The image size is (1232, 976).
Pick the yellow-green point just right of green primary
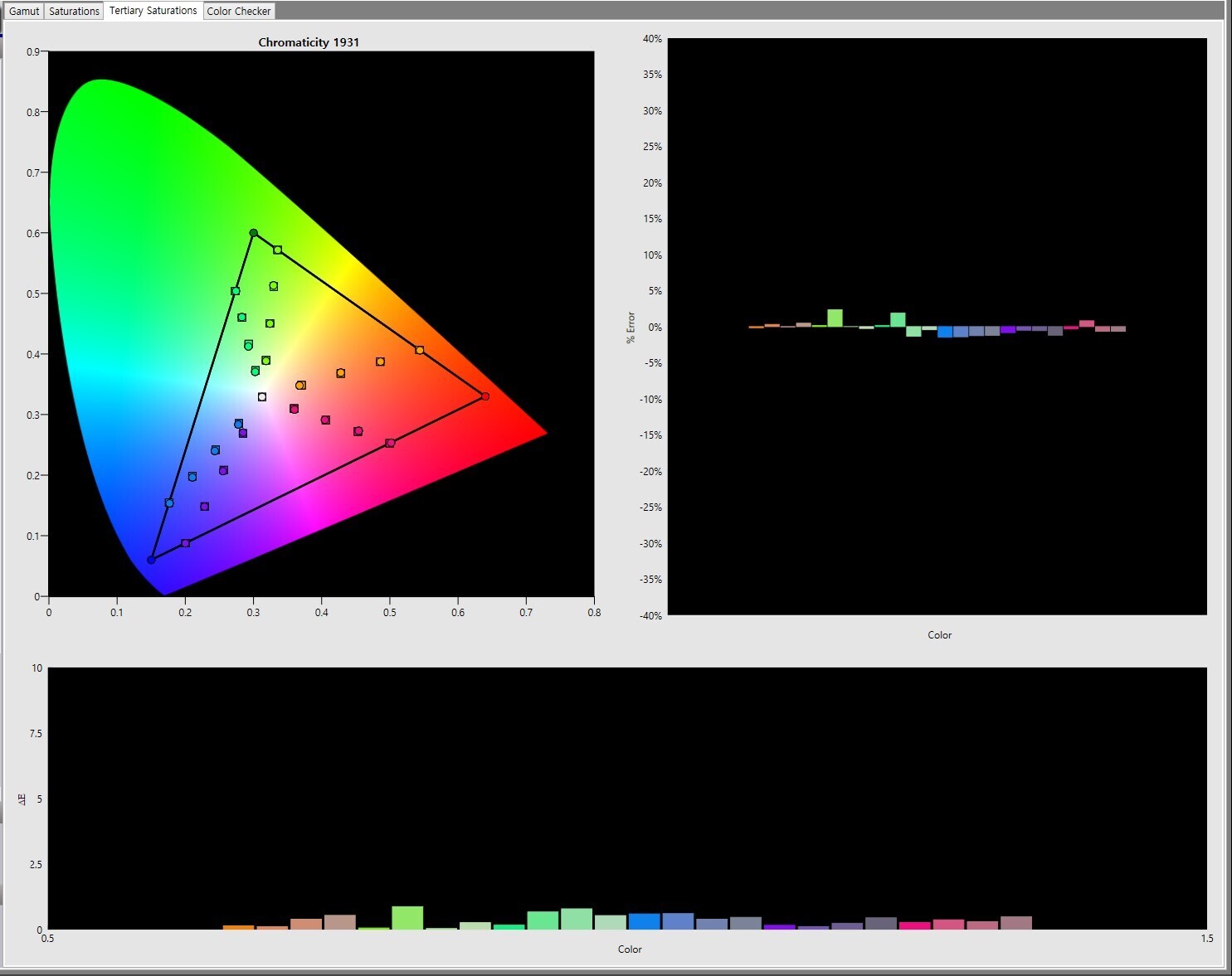pos(278,250)
